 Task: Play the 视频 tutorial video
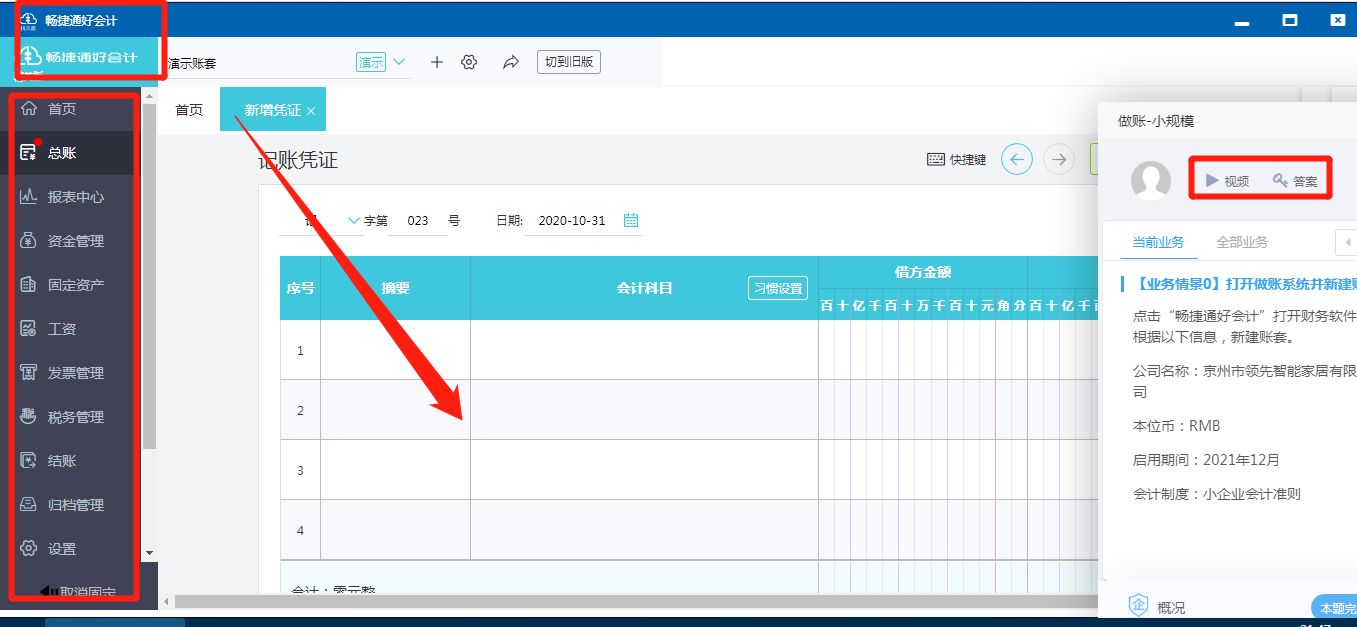pyautogui.click(x=1227, y=181)
